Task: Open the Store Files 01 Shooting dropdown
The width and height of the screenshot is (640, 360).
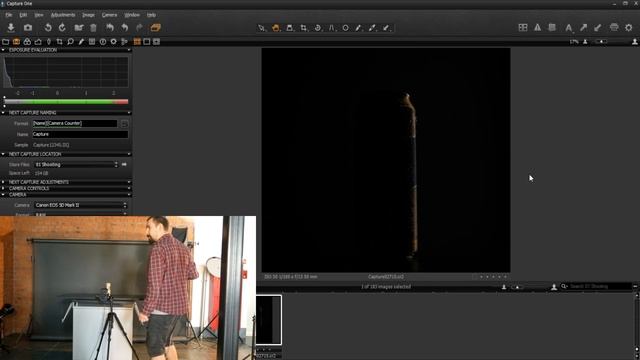Action: pos(76,164)
